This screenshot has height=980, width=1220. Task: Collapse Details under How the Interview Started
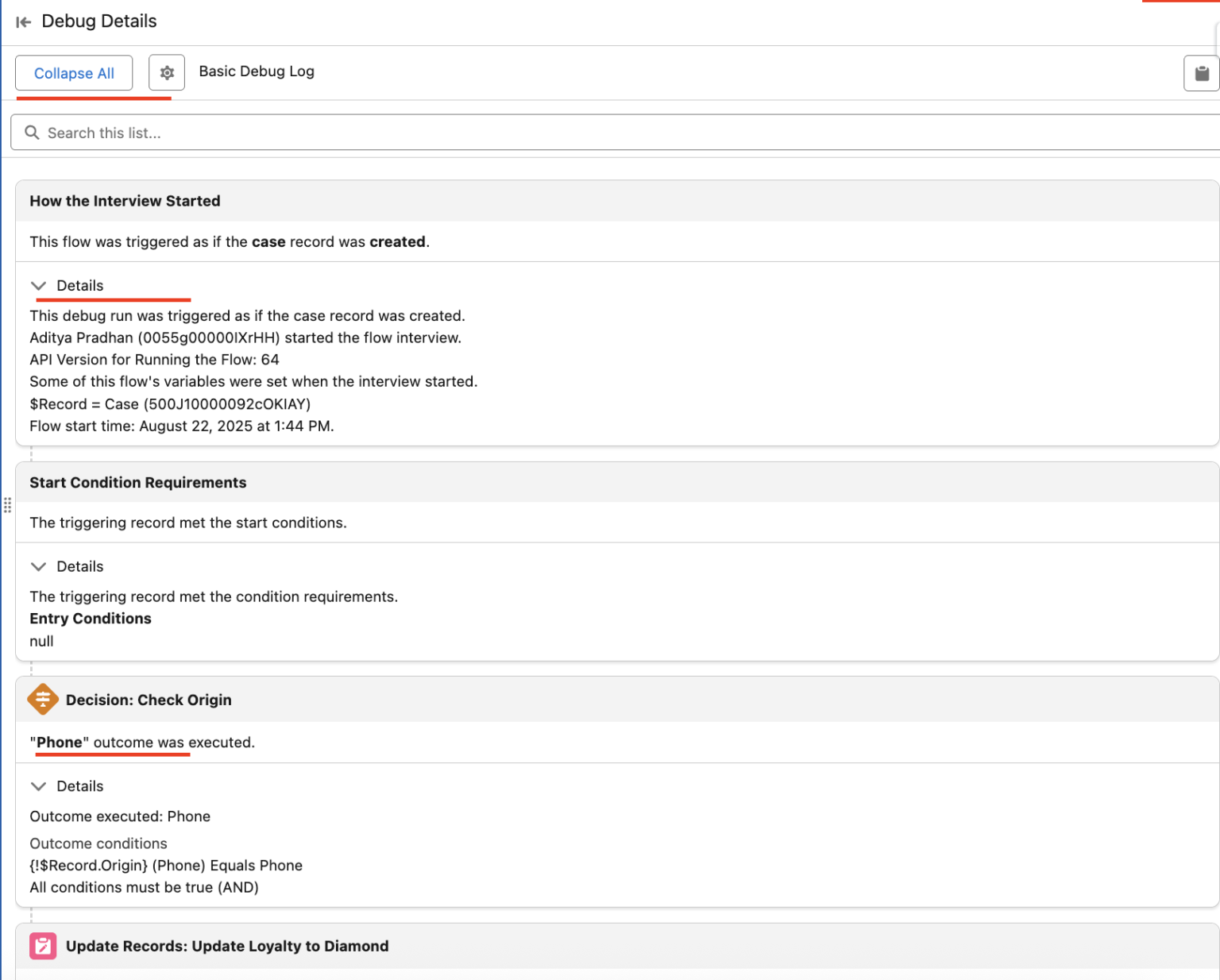click(x=38, y=286)
